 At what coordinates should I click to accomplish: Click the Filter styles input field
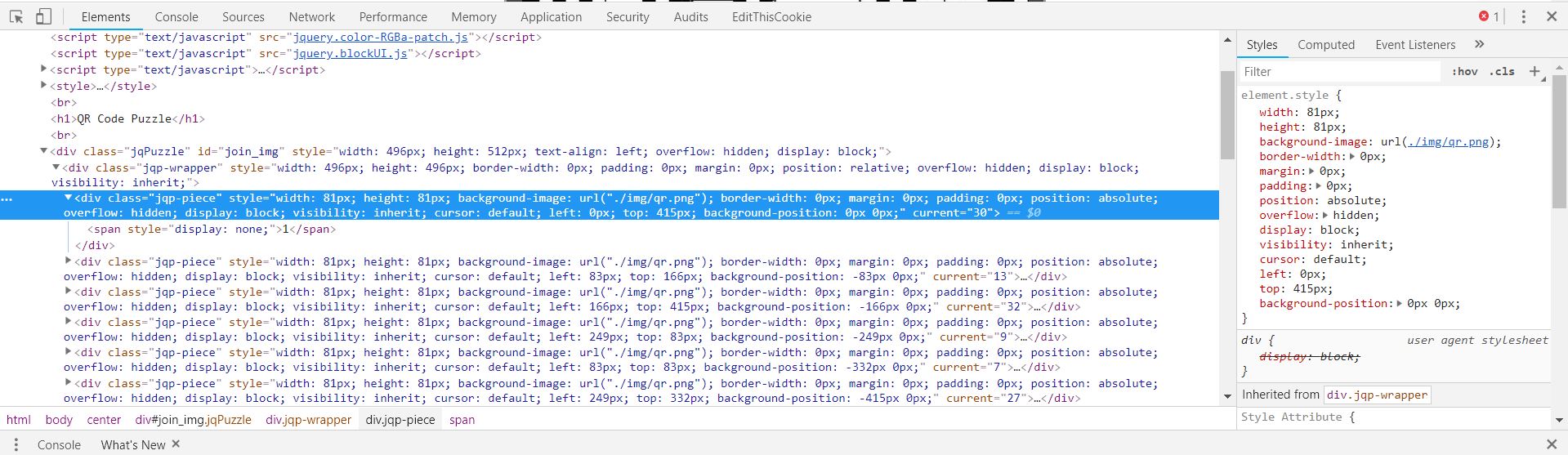click(1340, 72)
